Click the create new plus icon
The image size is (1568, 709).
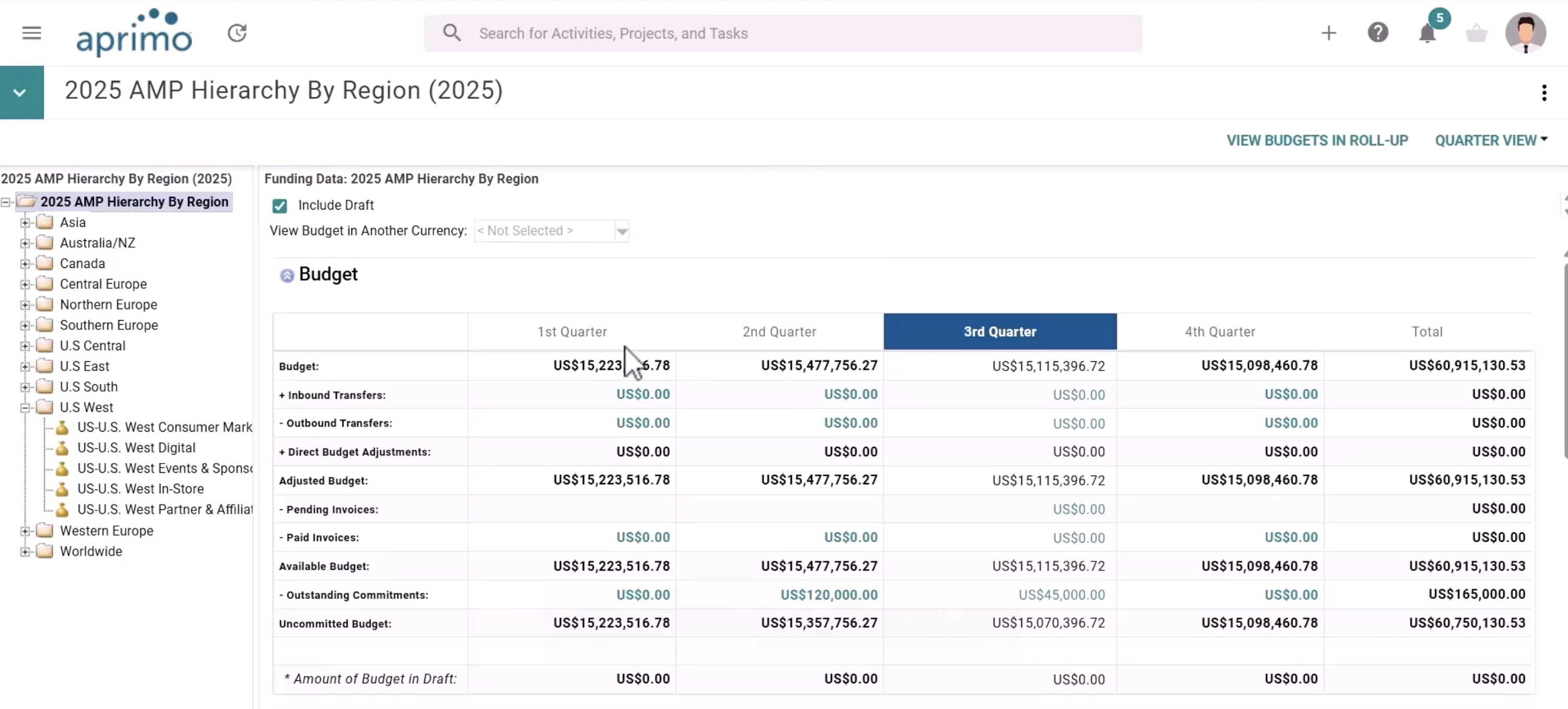(x=1329, y=33)
